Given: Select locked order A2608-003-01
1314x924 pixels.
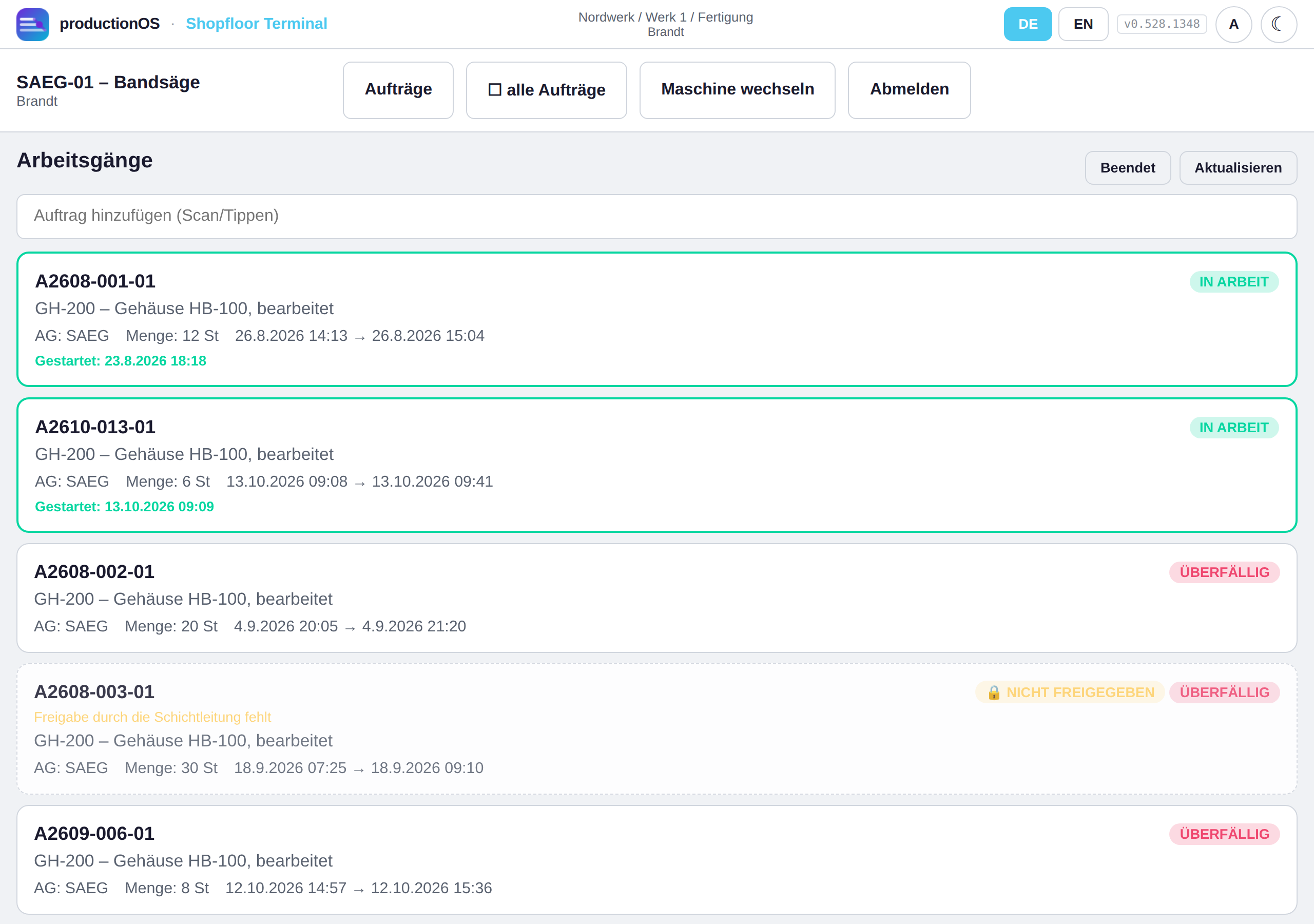Looking at the screenshot, I should (x=656, y=729).
